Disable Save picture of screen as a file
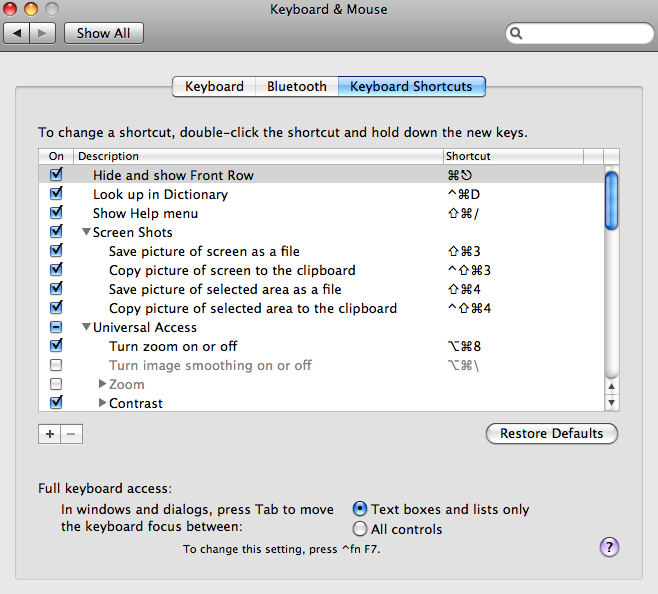The width and height of the screenshot is (658, 594). 56,251
